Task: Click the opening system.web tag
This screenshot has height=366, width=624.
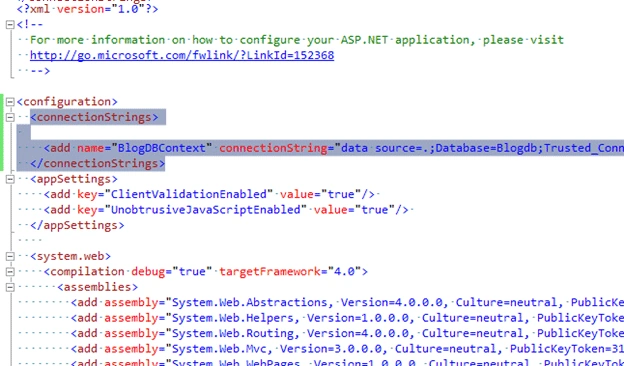Action: click(70, 256)
